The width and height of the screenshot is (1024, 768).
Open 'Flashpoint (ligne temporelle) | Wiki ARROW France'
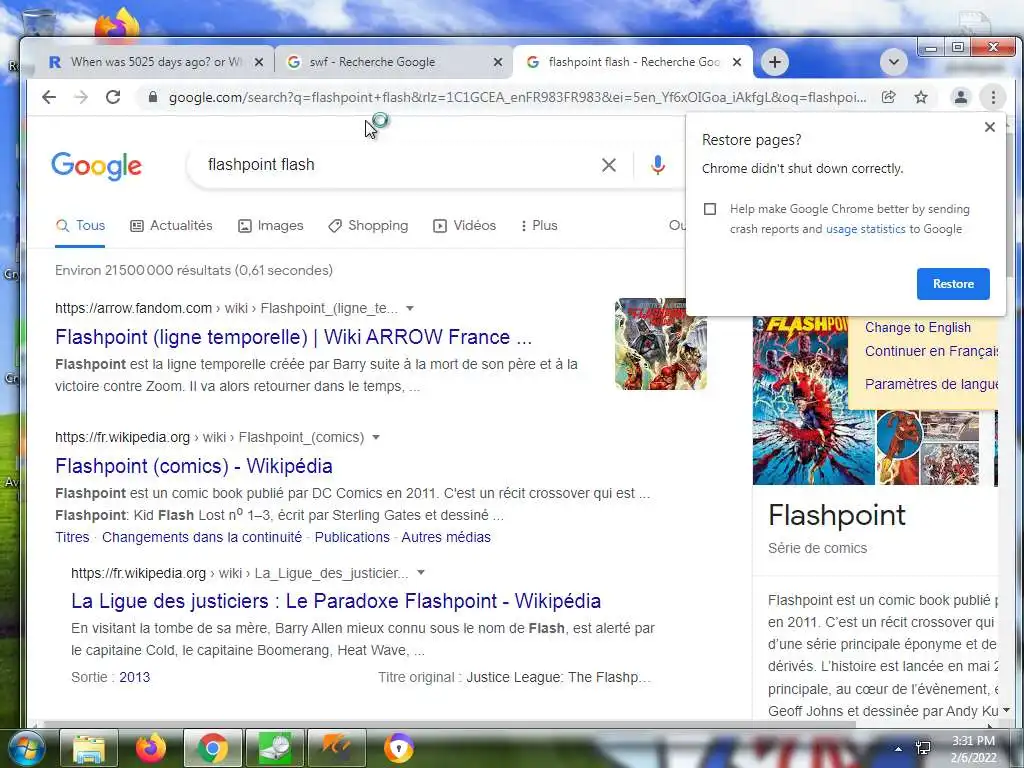coord(293,337)
